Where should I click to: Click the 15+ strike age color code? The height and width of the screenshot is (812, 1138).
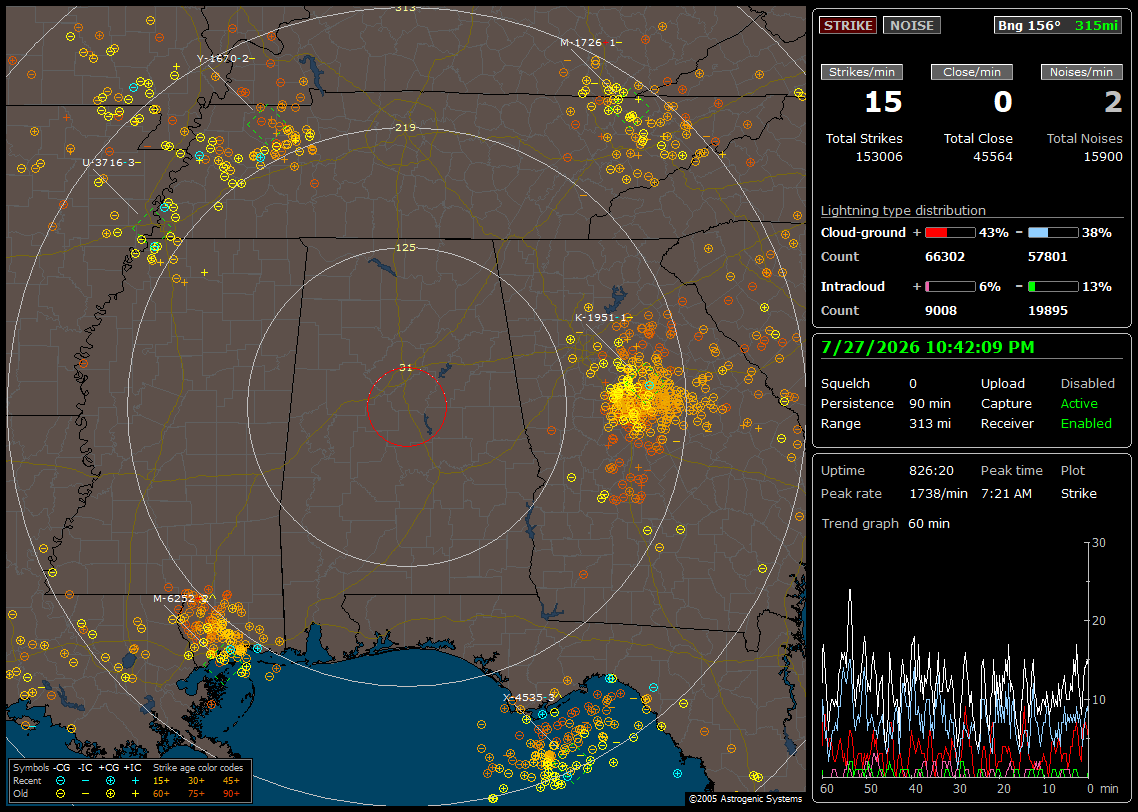[x=161, y=781]
